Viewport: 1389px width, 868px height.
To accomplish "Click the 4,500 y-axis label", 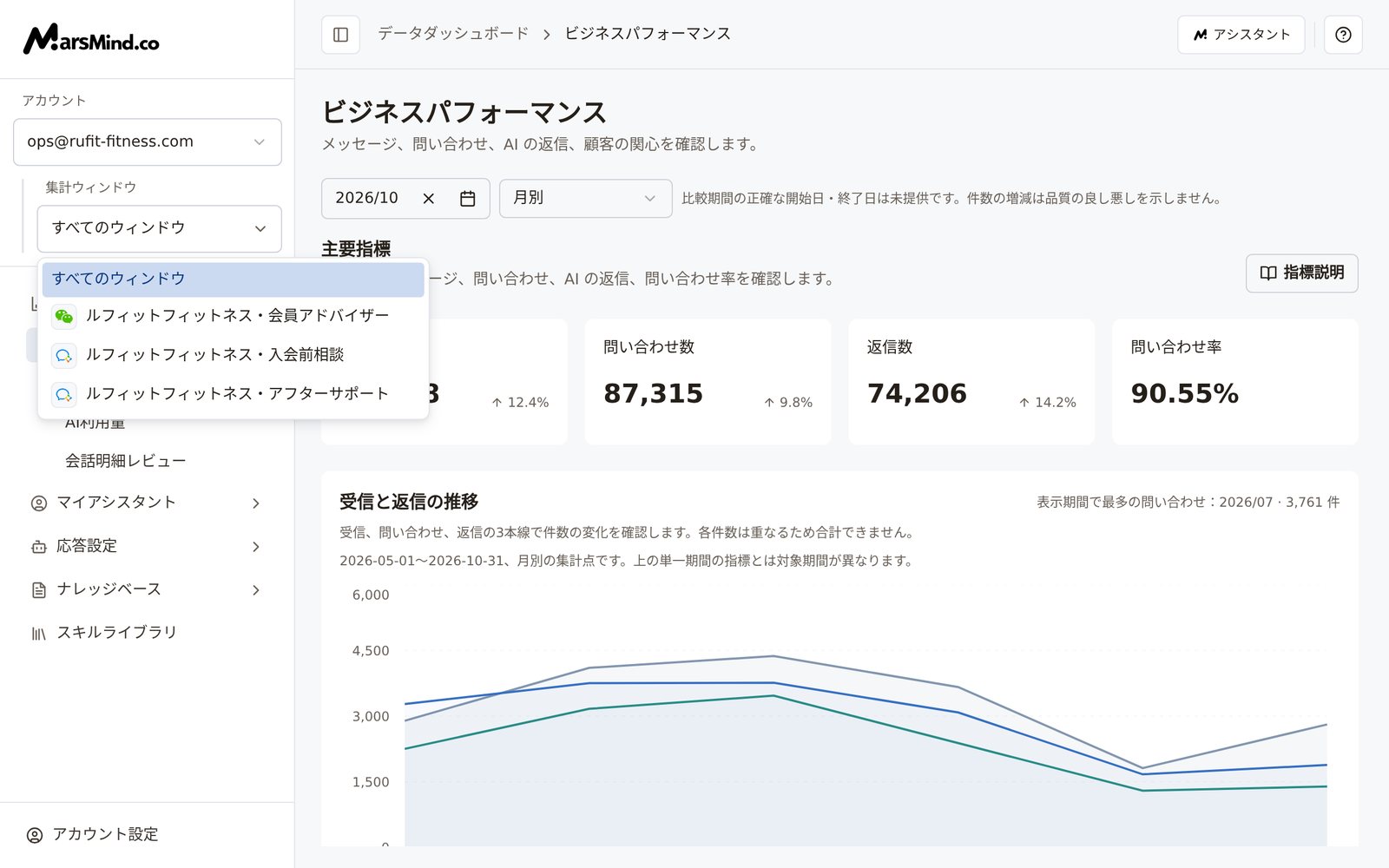I will 371,651.
